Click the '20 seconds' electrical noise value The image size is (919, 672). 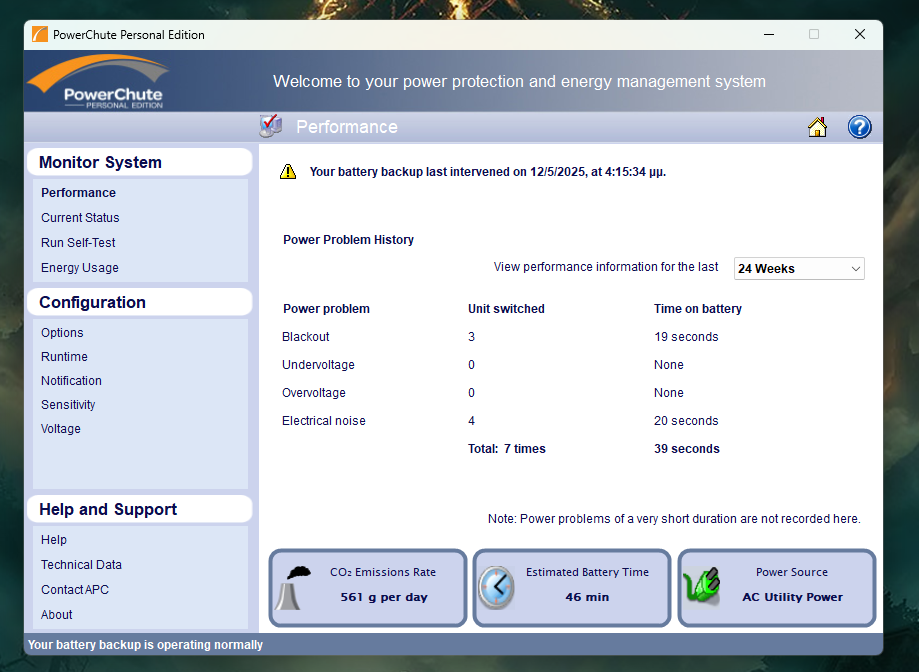(686, 421)
